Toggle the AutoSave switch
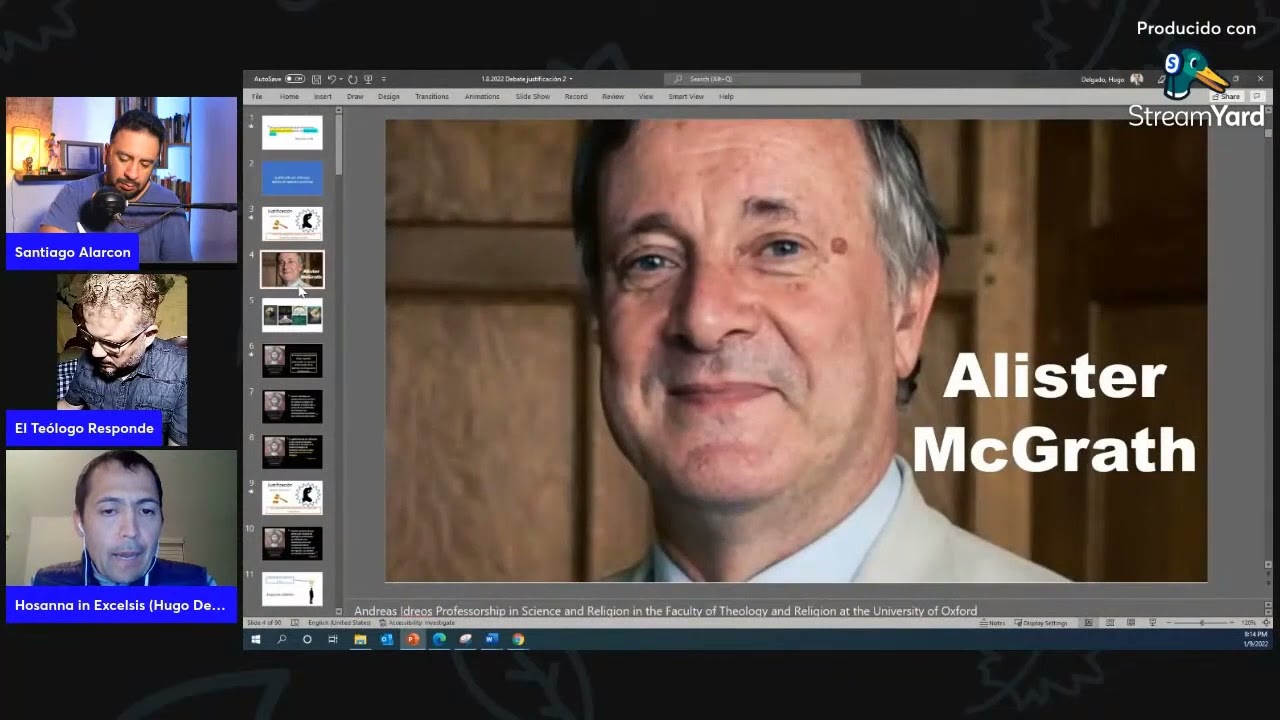Image resolution: width=1280 pixels, height=720 pixels. coord(295,79)
